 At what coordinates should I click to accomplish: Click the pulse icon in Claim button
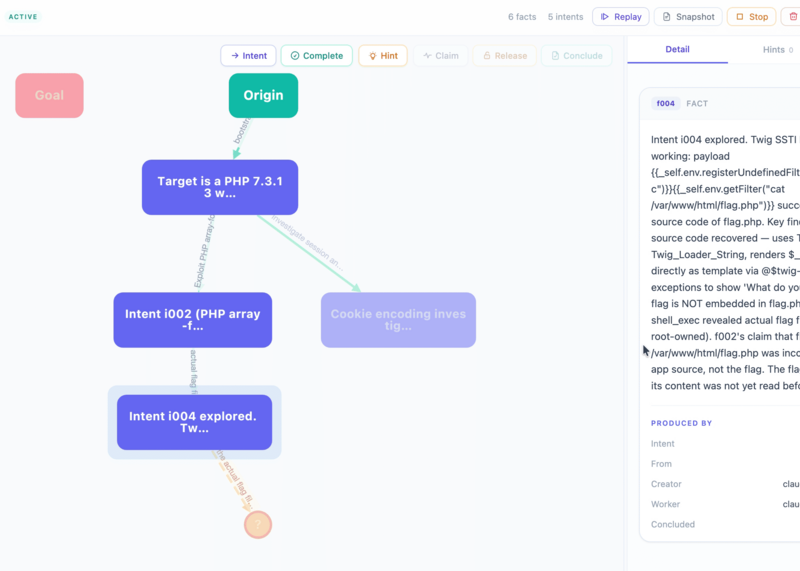(427, 56)
